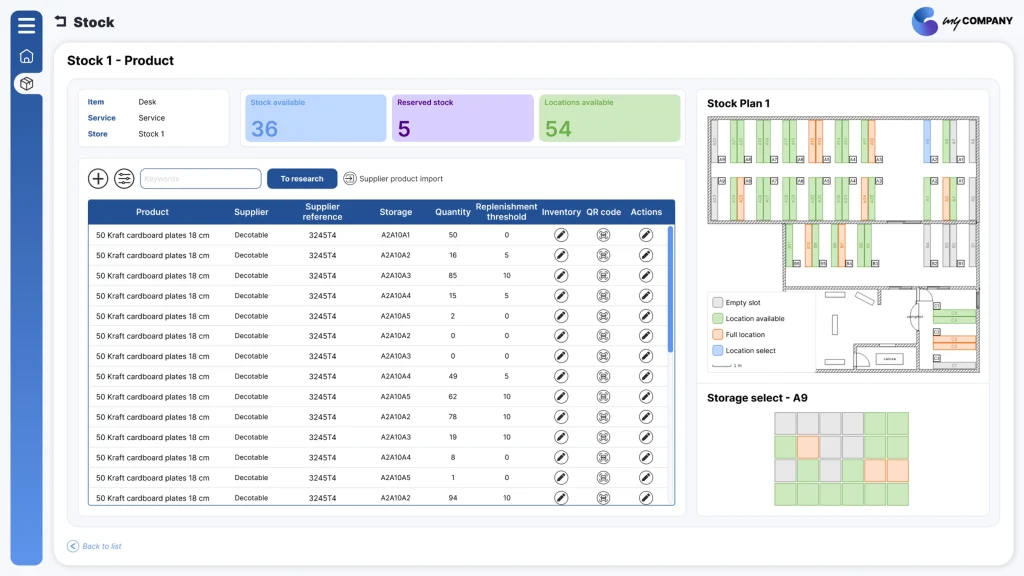Screen dimensions: 1024x576
Task: Open actions edit for the row with quantity 15
Action: point(646,296)
